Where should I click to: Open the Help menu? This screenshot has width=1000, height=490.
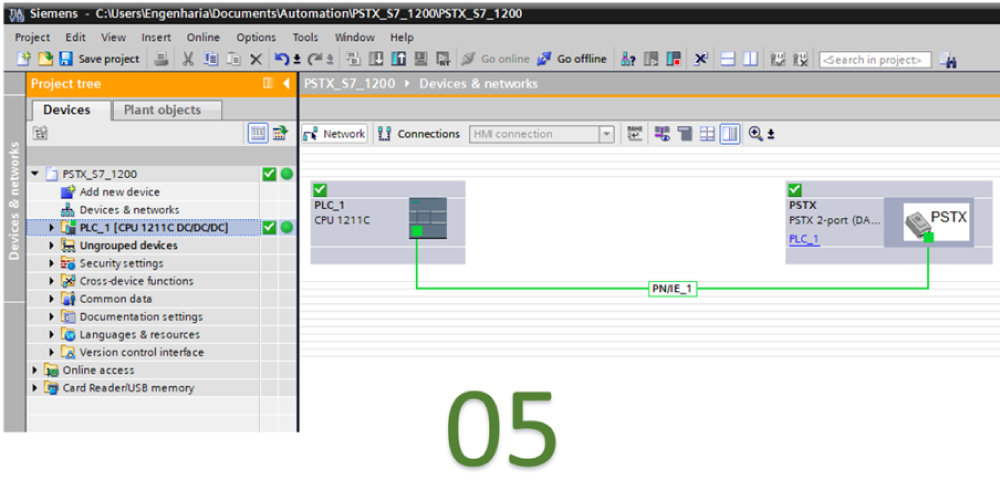tap(402, 37)
